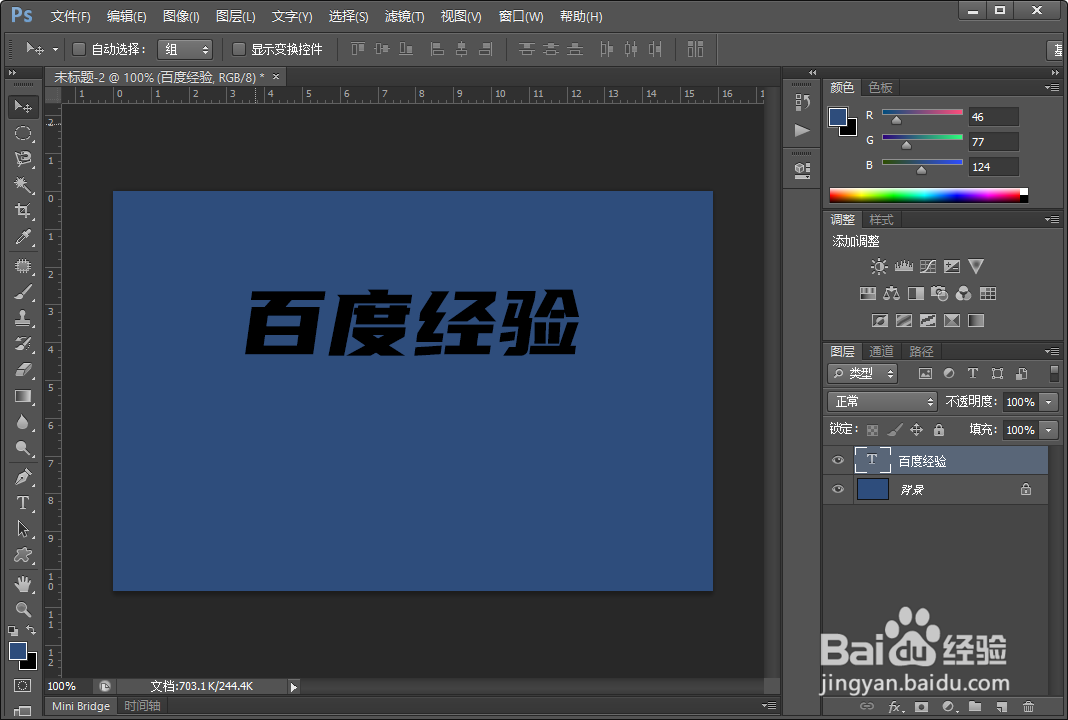Hide the 百度经验 text layer
Viewport: 1068px width, 720px height.
click(x=838, y=460)
